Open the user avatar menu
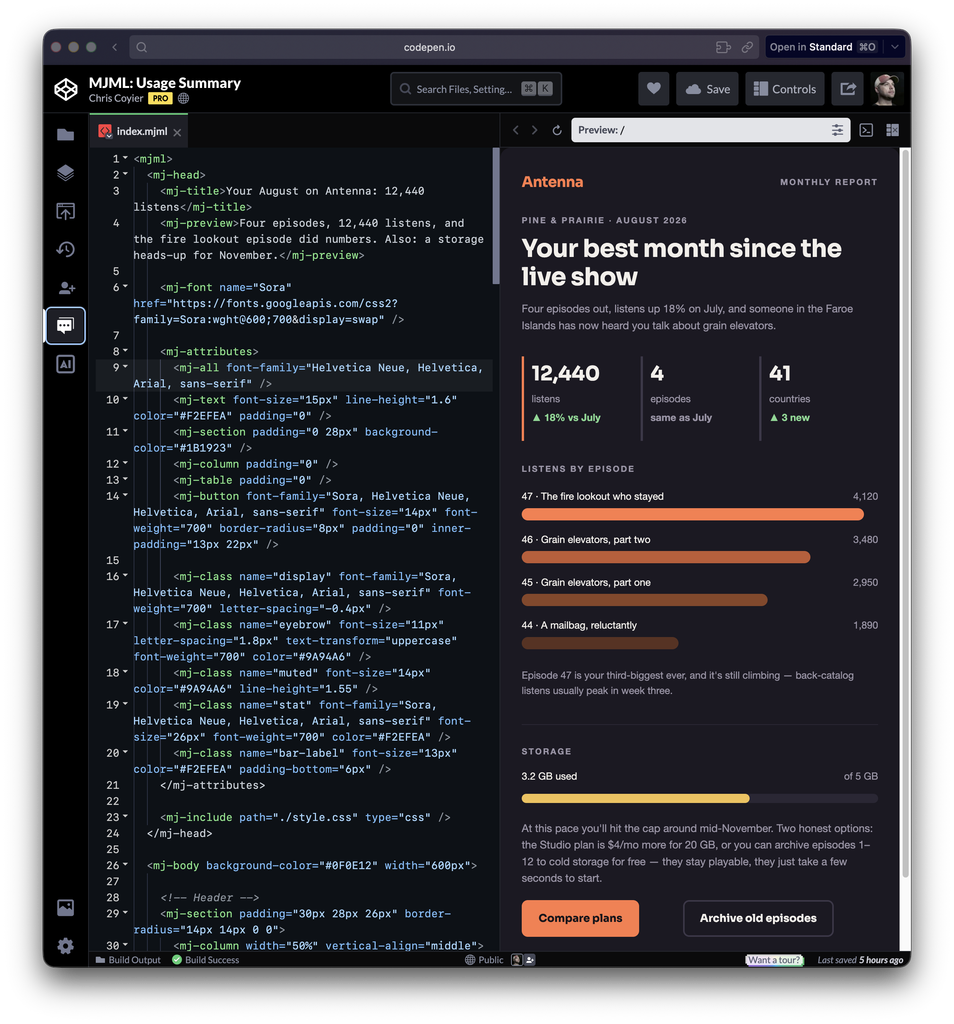The image size is (954, 1024). (887, 89)
